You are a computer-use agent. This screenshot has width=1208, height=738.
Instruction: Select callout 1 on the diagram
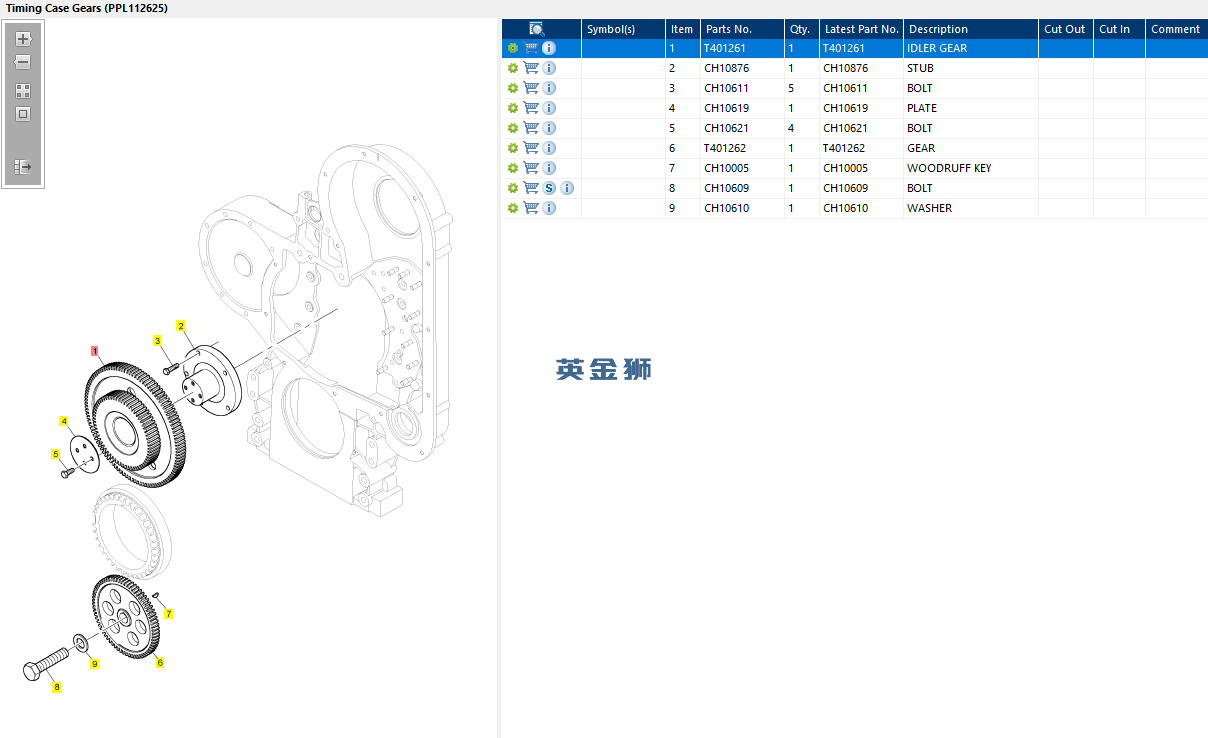pyautogui.click(x=95, y=351)
